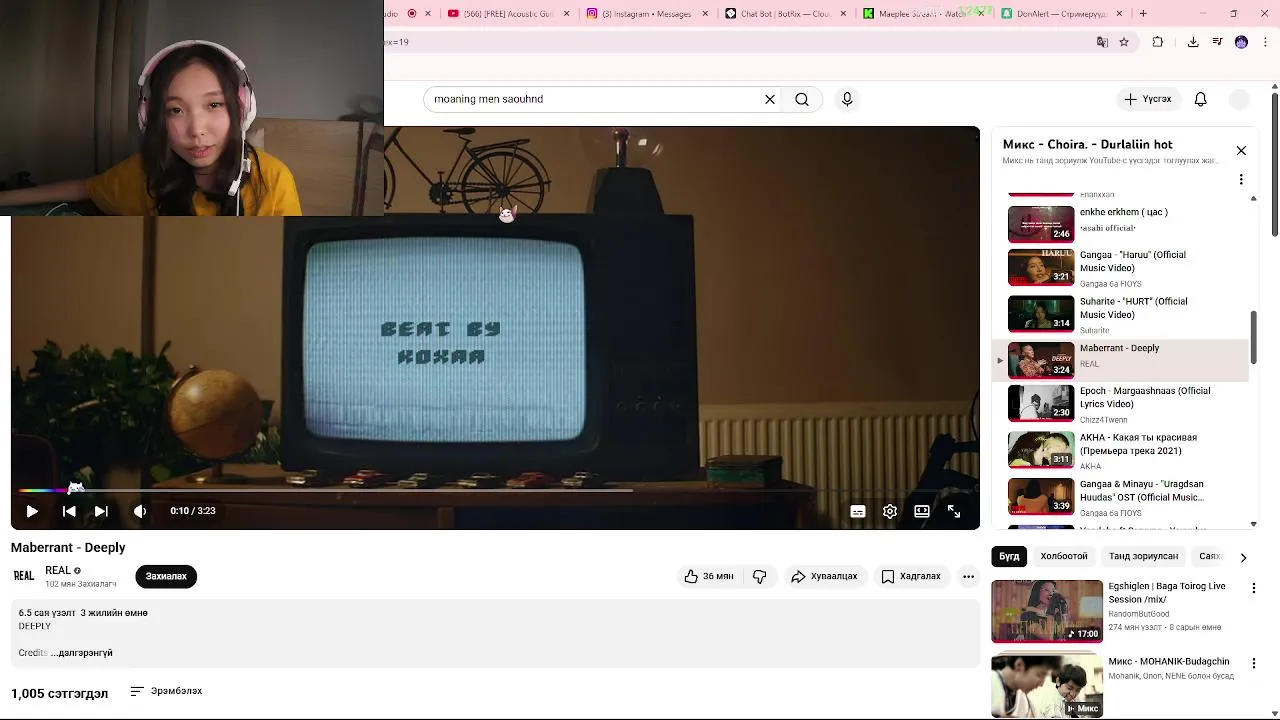
Task: Close the Instagram Messages tab
Action: [706, 13]
